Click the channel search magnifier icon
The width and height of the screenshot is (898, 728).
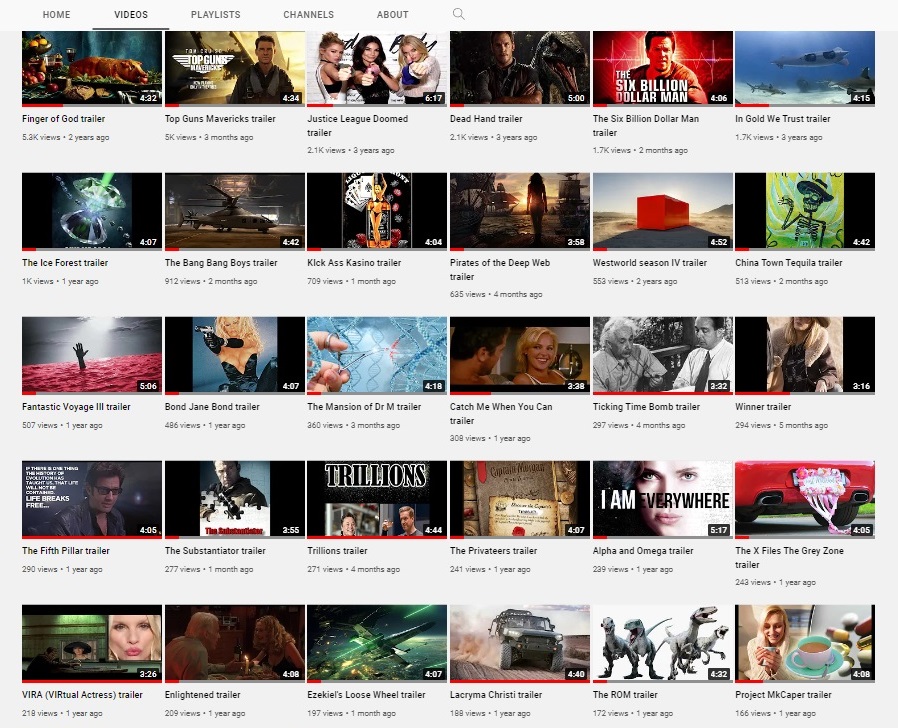click(459, 14)
